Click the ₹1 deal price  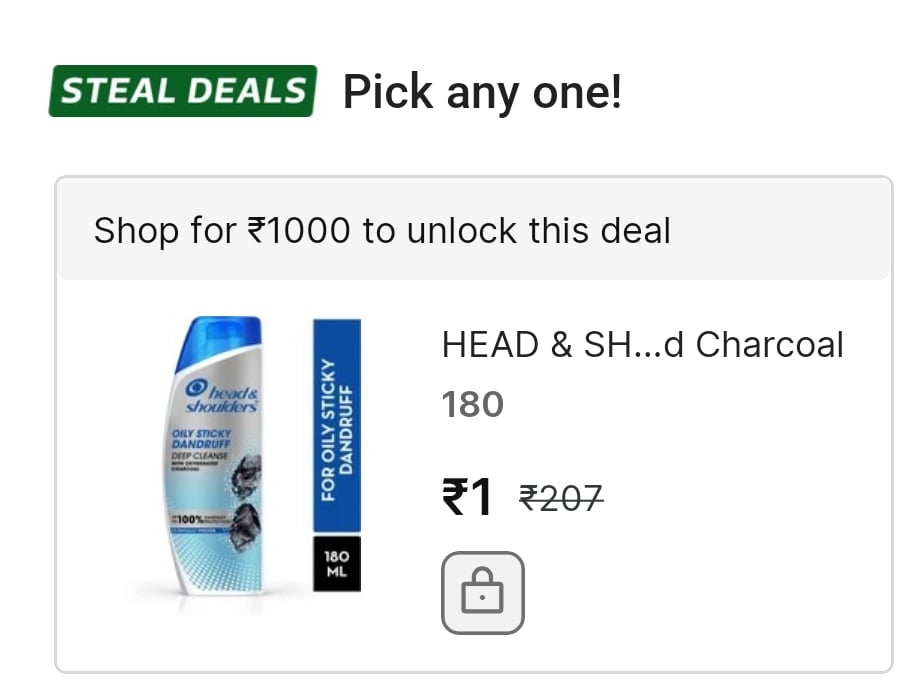(x=467, y=496)
